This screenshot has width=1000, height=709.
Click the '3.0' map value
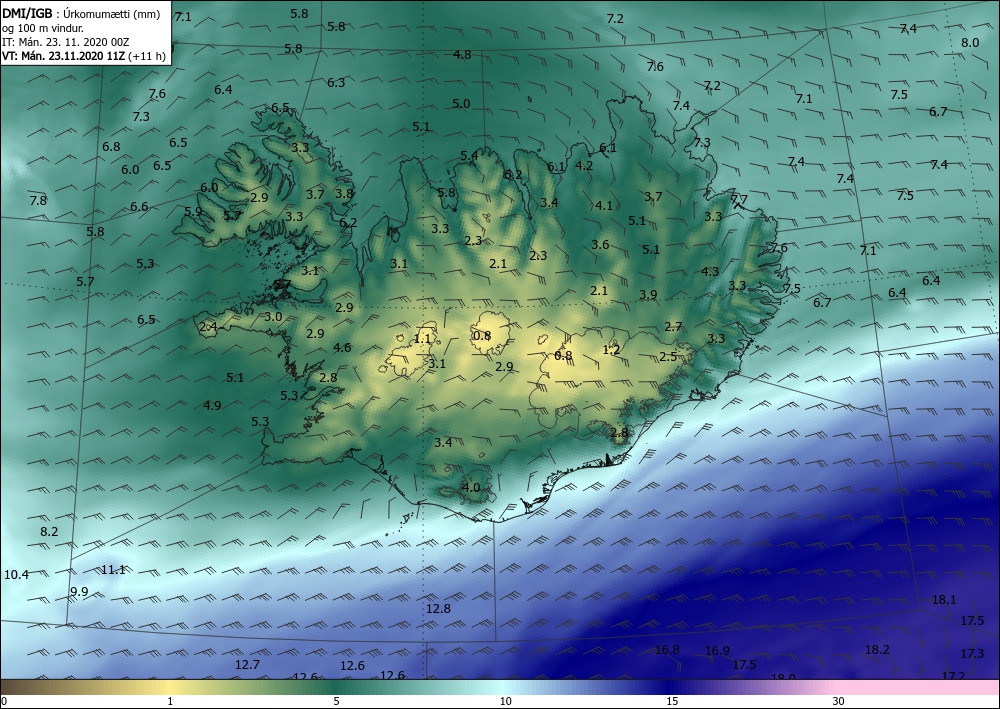click(x=273, y=316)
